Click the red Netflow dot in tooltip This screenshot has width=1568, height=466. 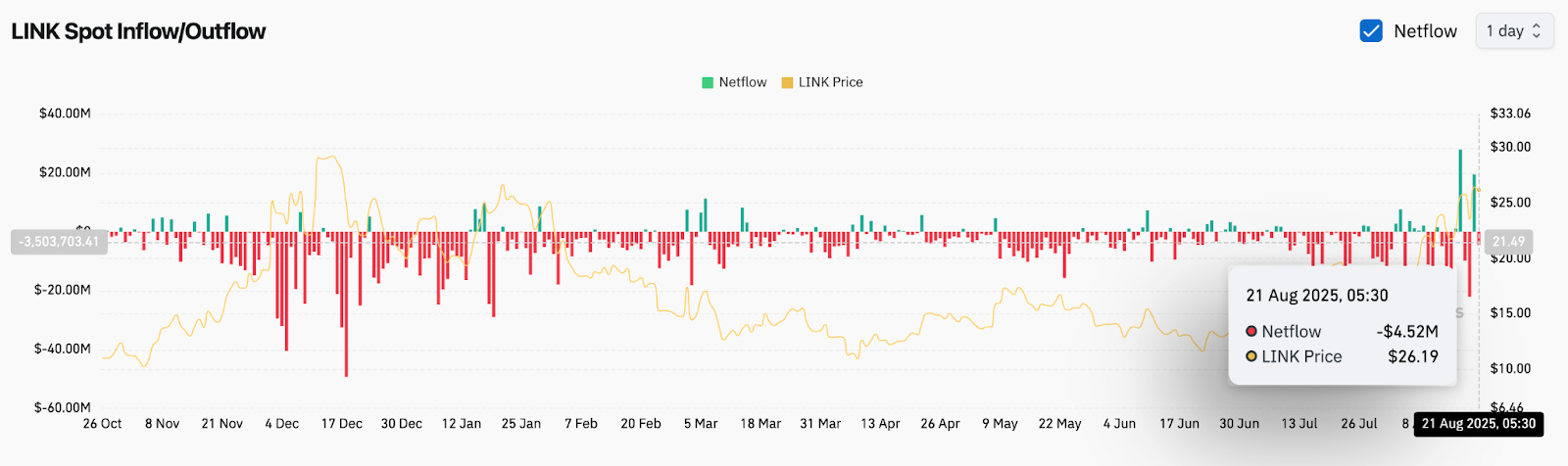(1251, 332)
